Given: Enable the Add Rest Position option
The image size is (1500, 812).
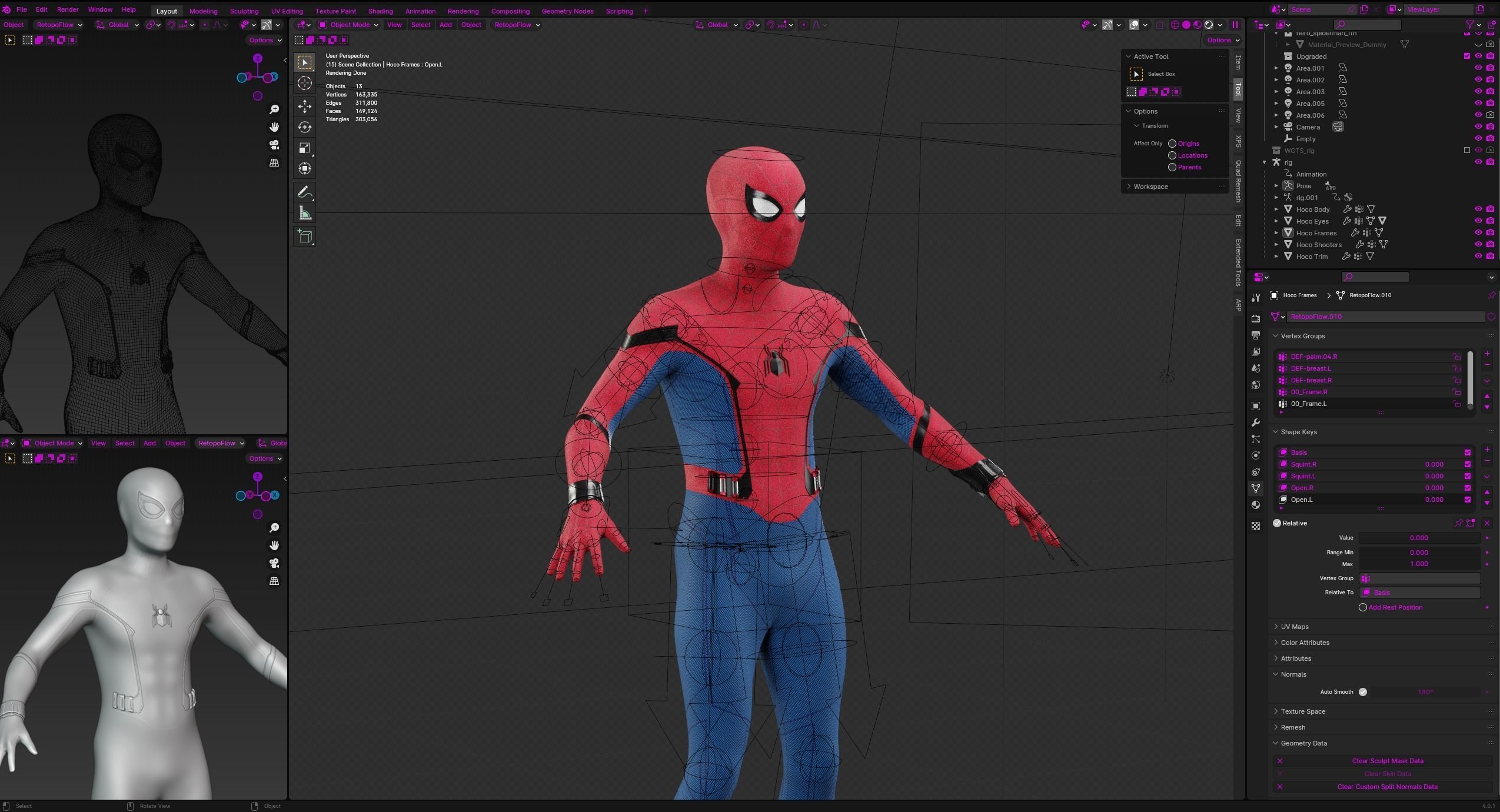Looking at the screenshot, I should 1363,607.
